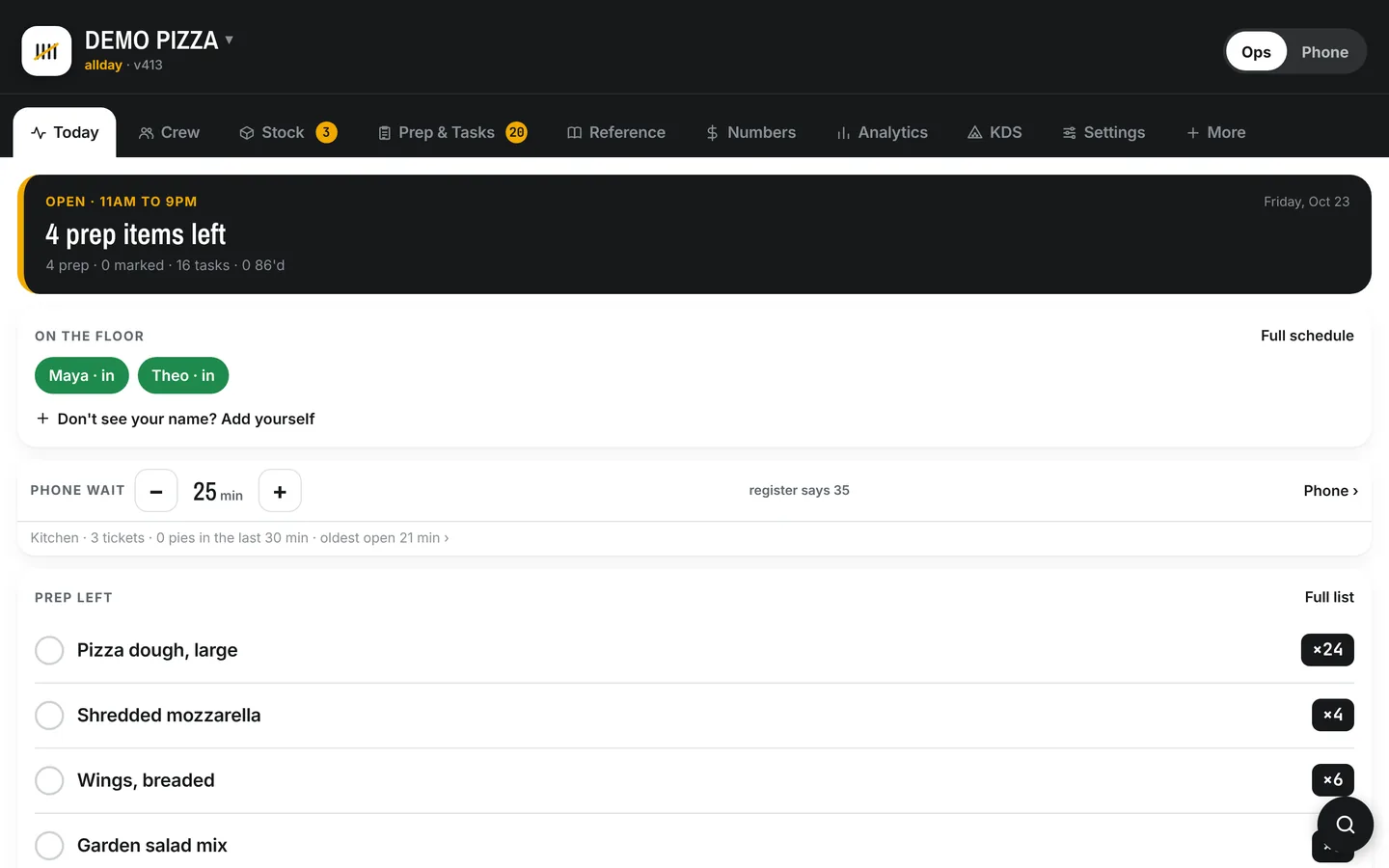Open the Stock tab
The height and width of the screenshot is (868, 1389).
point(287,132)
